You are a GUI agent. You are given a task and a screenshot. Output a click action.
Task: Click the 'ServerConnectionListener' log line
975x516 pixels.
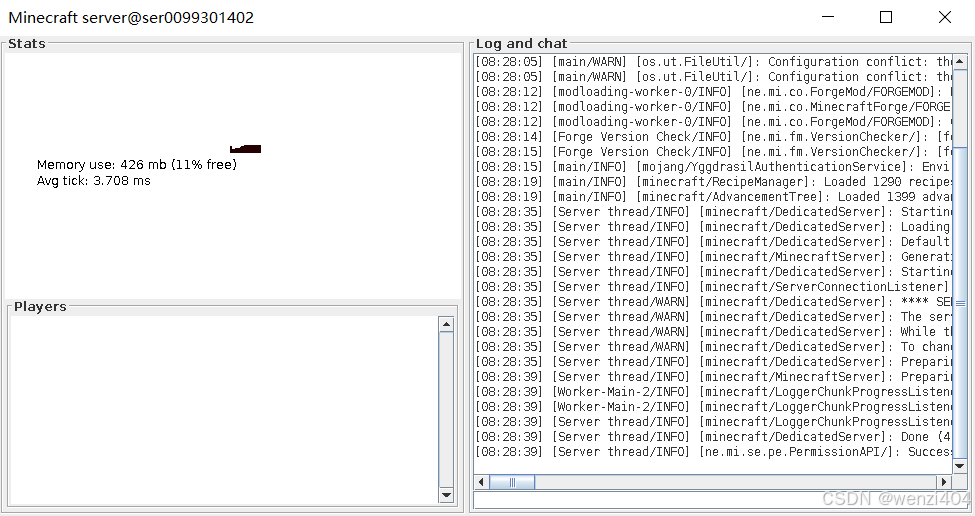713,287
